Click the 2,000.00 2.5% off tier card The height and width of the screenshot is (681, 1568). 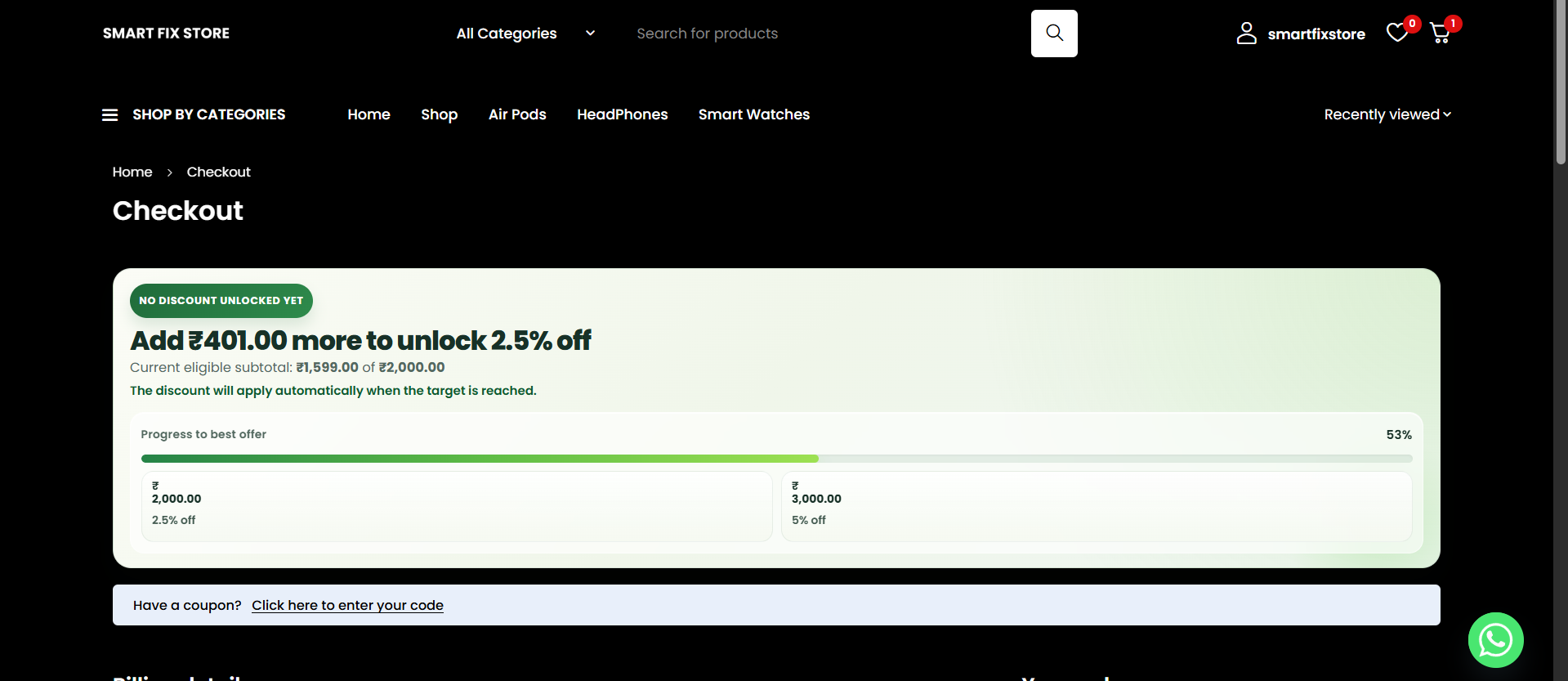tap(457, 506)
